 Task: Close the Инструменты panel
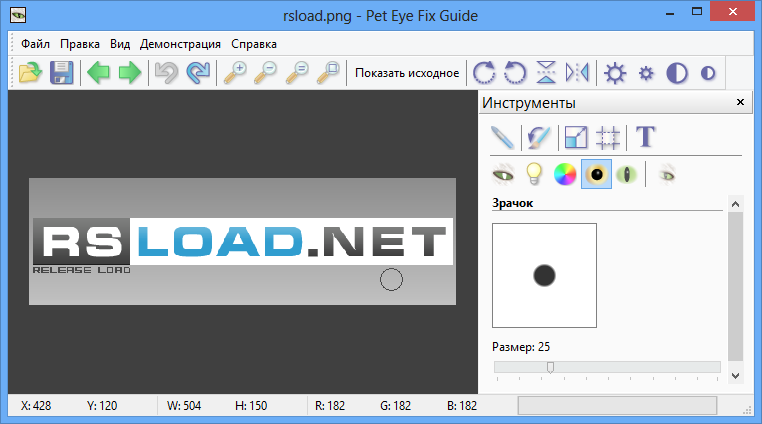[x=740, y=102]
